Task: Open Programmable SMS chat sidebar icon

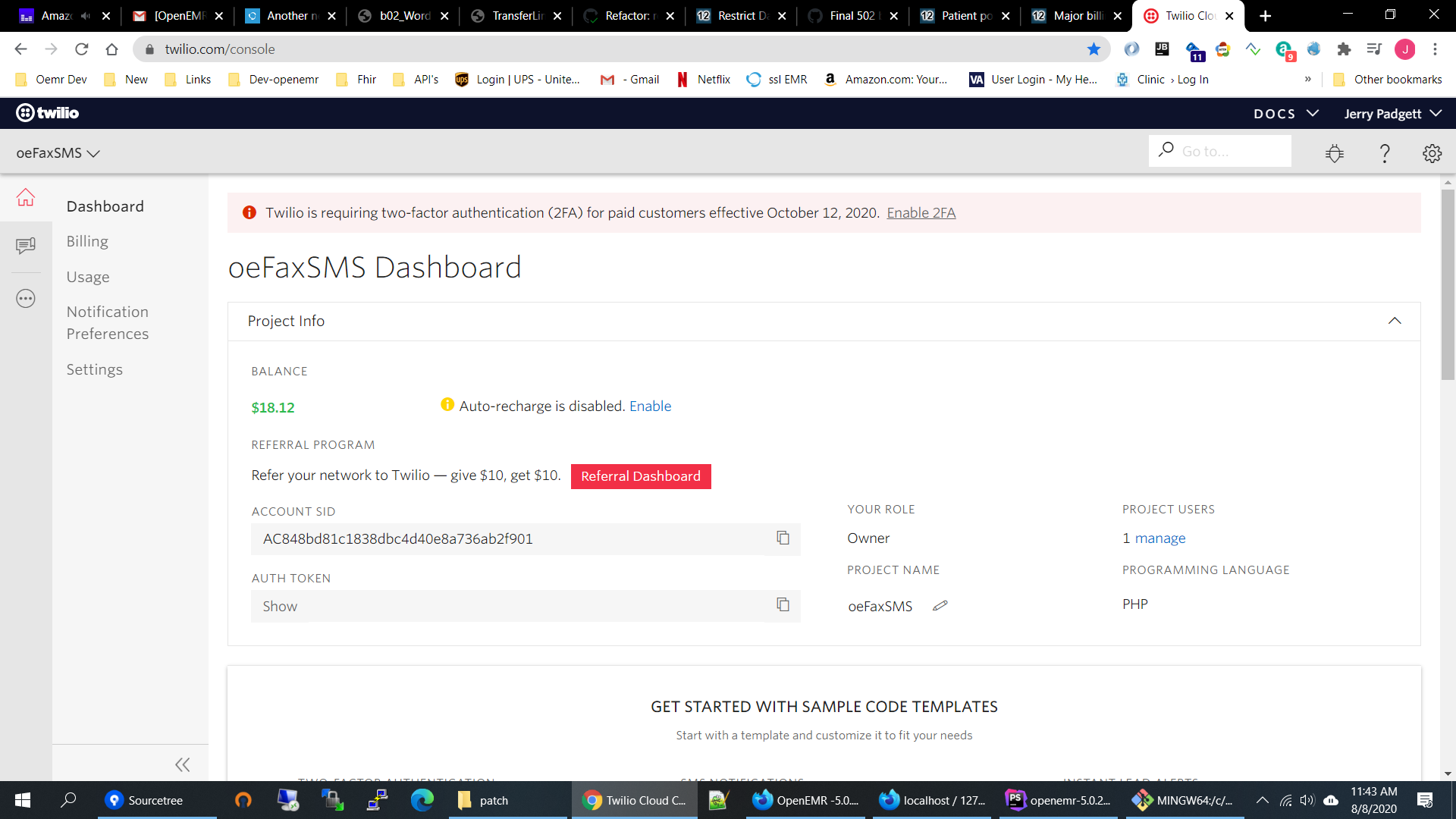Action: [x=26, y=246]
